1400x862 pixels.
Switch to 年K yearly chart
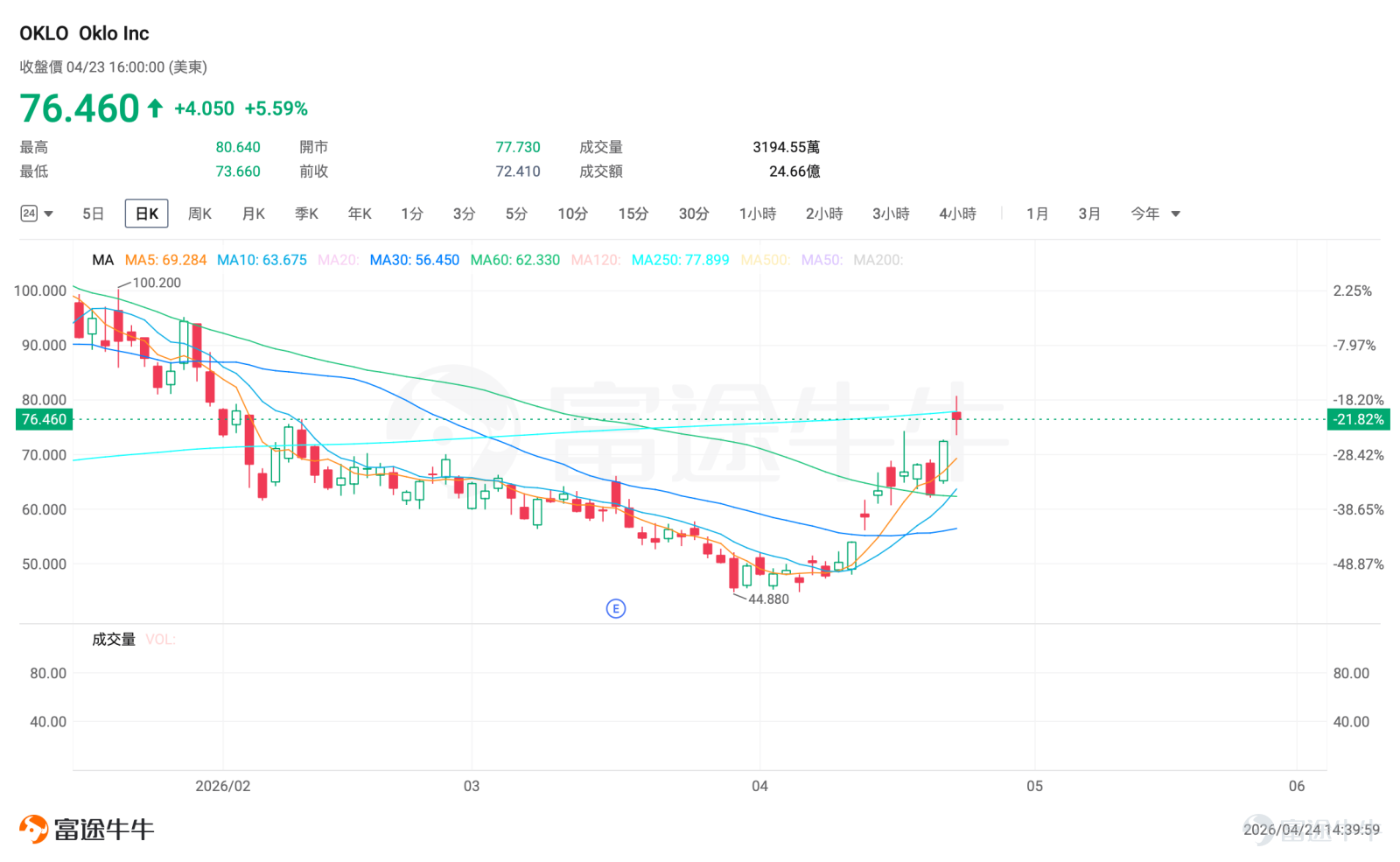pyautogui.click(x=360, y=214)
